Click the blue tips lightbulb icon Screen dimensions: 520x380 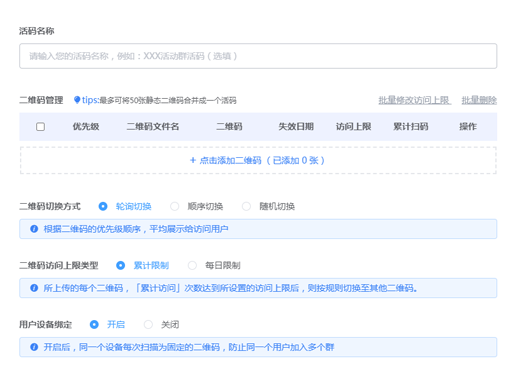77,100
